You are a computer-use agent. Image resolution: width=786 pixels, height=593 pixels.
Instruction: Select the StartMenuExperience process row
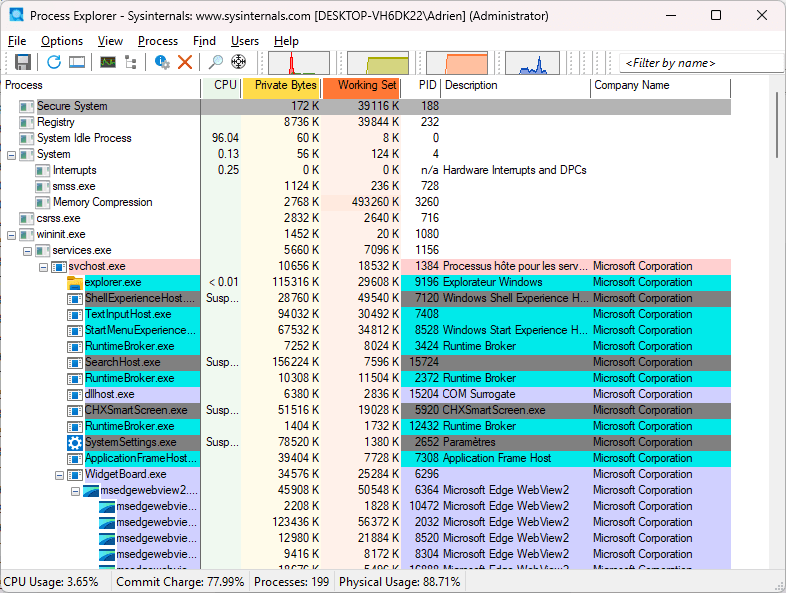click(x=365, y=330)
